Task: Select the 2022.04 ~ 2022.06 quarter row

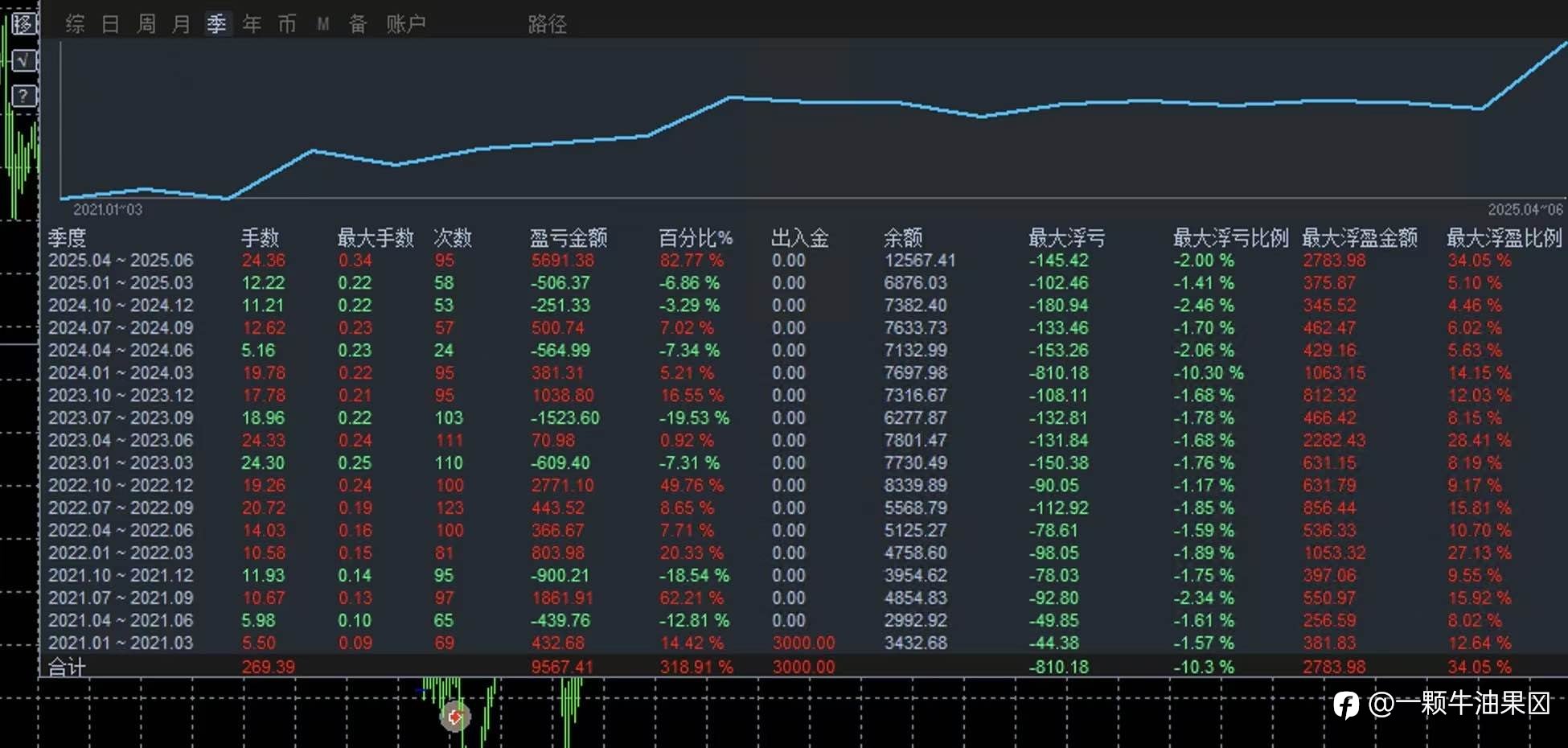Action: pos(802,531)
